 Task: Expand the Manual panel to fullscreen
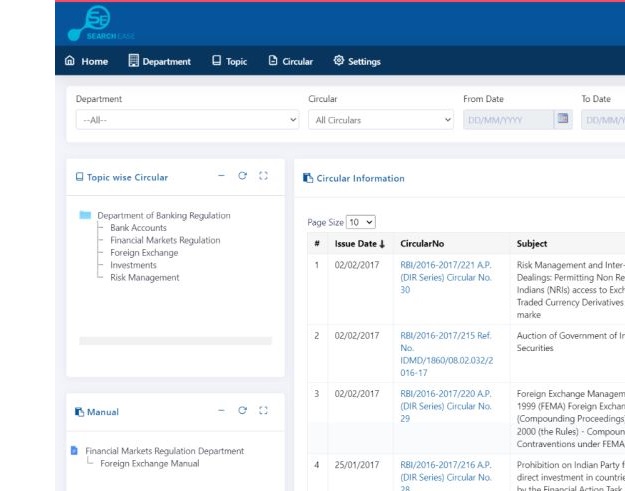[264, 410]
